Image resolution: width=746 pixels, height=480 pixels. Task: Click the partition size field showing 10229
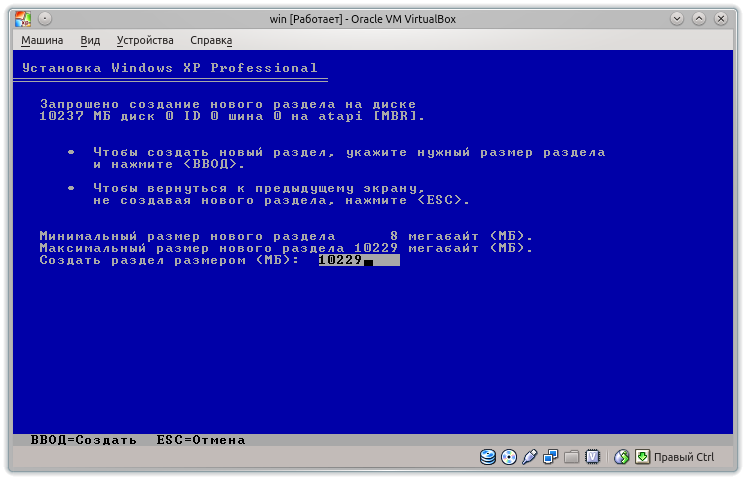359,260
